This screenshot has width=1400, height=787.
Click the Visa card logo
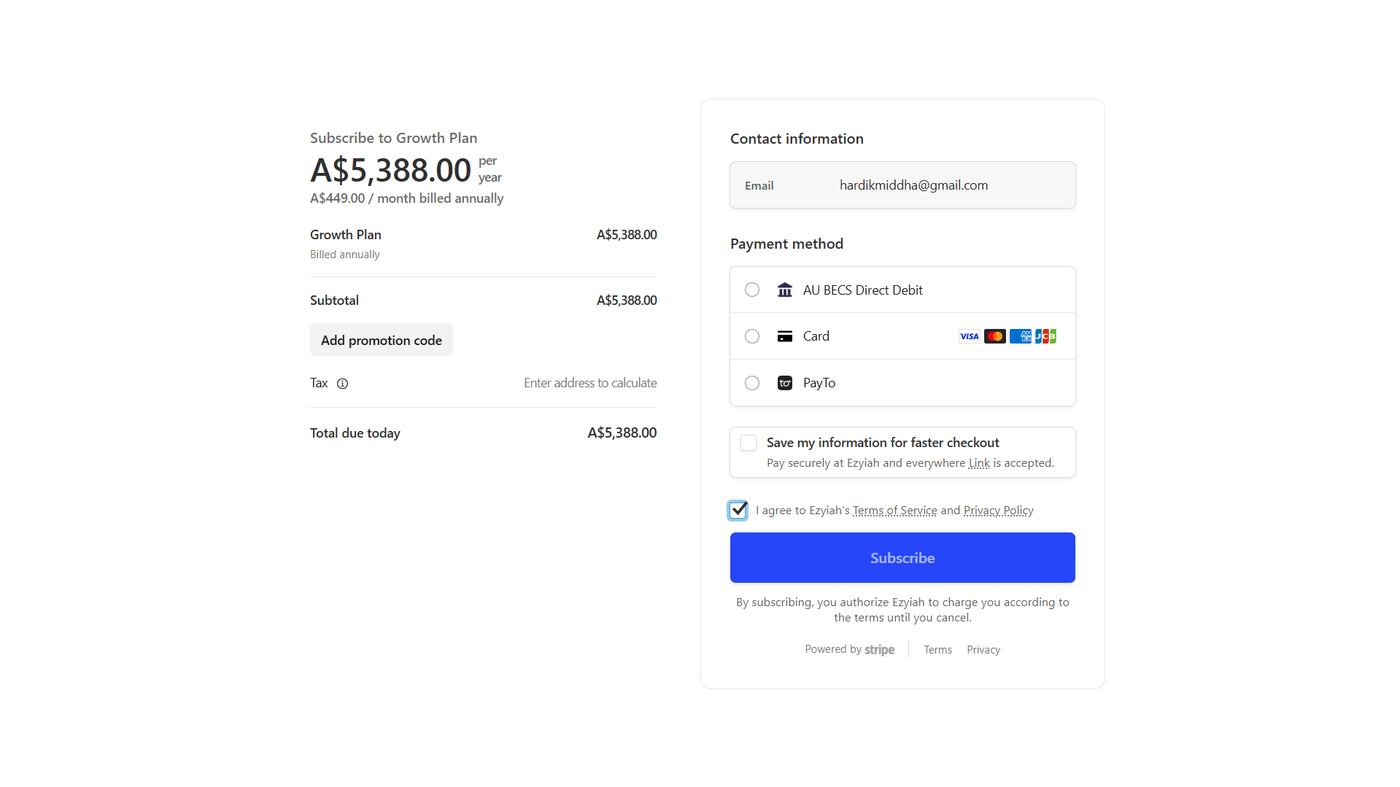pyautogui.click(x=969, y=337)
